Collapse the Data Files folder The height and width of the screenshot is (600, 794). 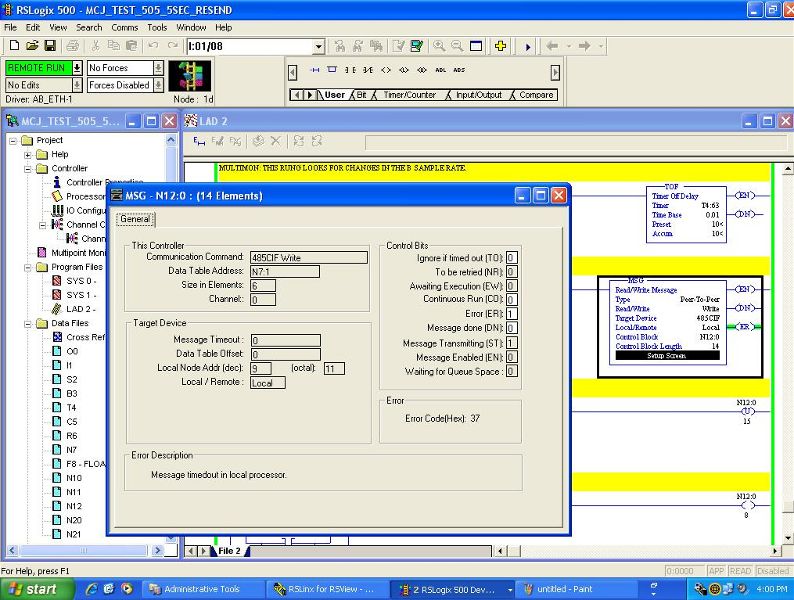(x=28, y=323)
